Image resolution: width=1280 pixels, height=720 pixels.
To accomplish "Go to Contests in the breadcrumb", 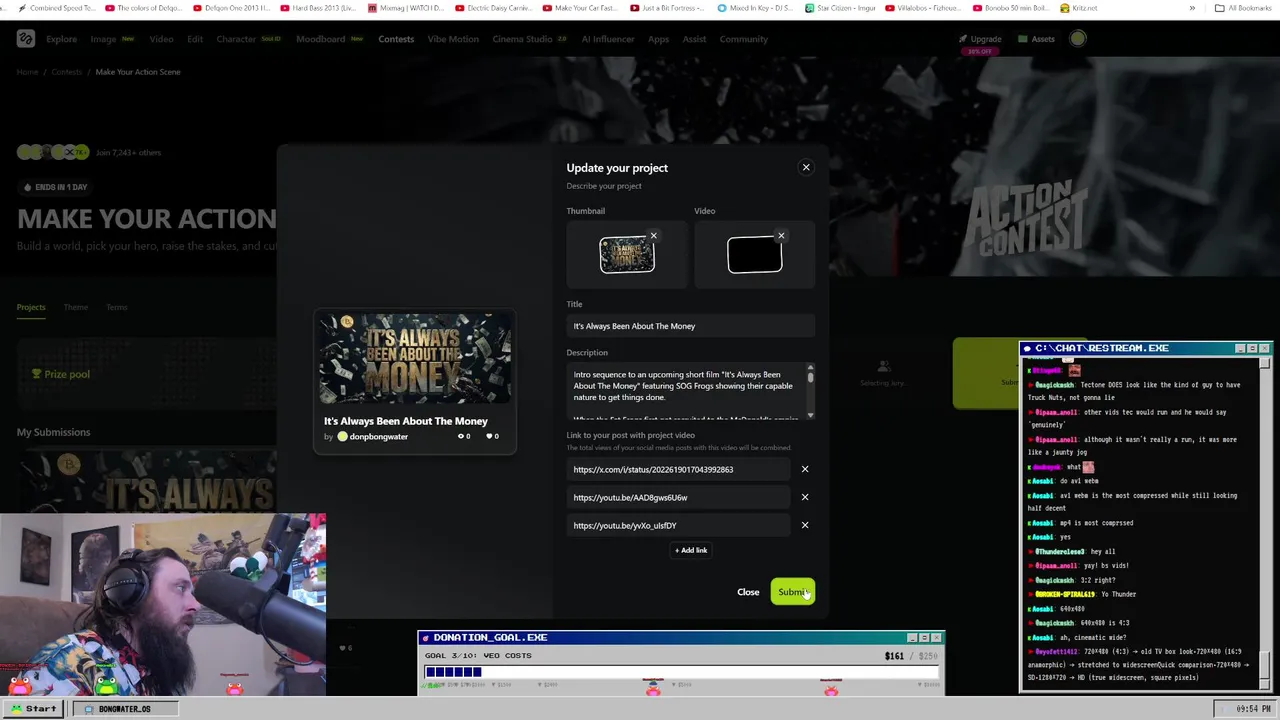I will [x=67, y=72].
